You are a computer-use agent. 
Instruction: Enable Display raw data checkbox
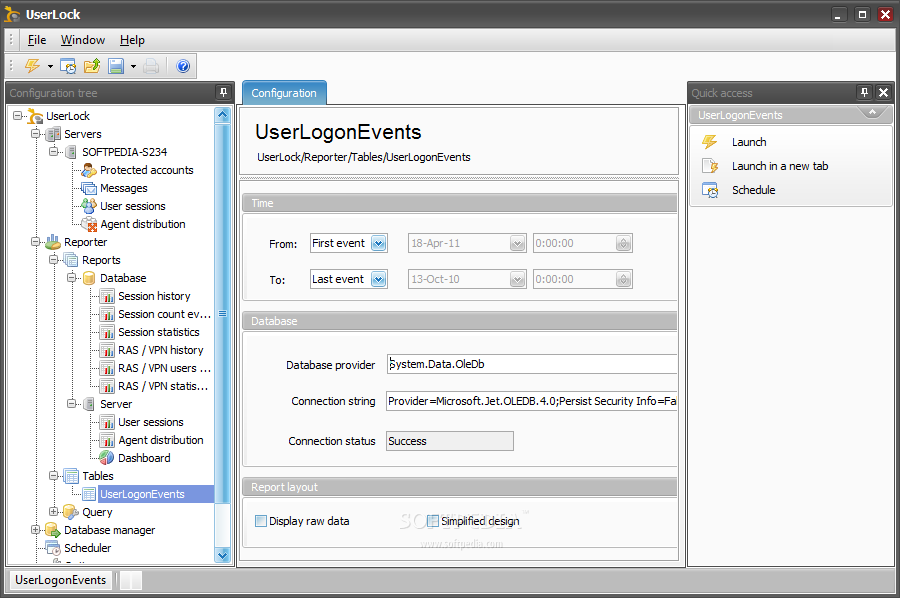tap(261, 521)
